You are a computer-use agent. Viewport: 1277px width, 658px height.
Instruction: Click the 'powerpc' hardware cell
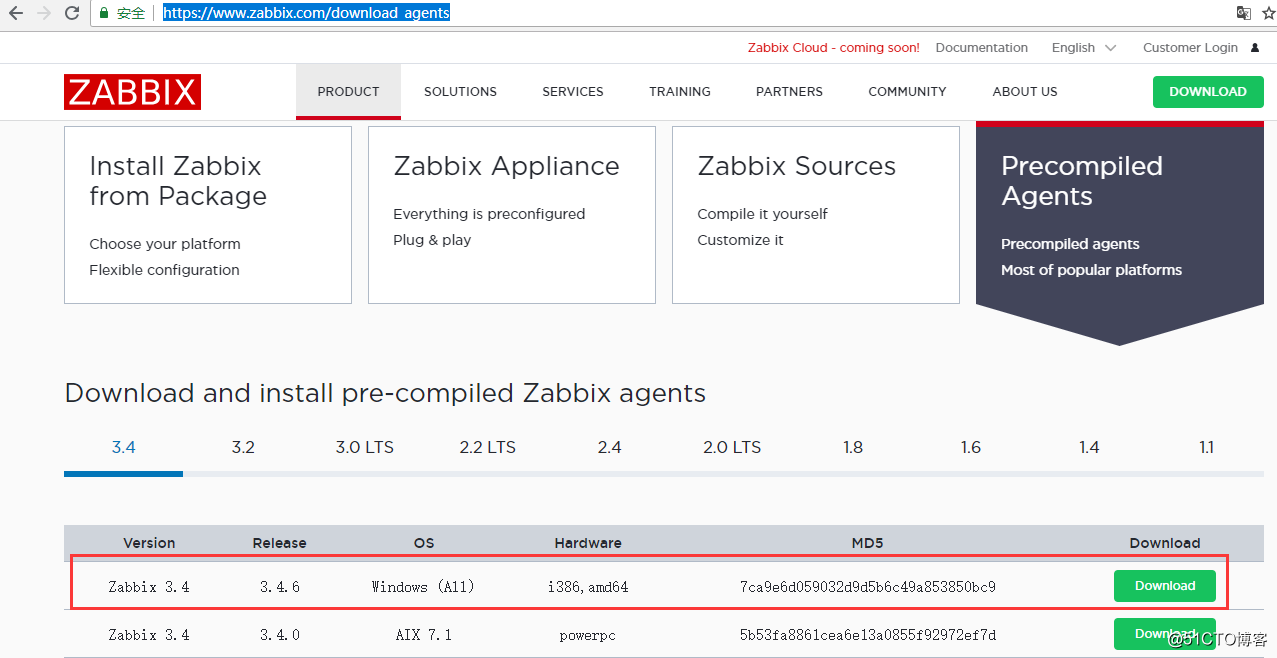(x=588, y=635)
